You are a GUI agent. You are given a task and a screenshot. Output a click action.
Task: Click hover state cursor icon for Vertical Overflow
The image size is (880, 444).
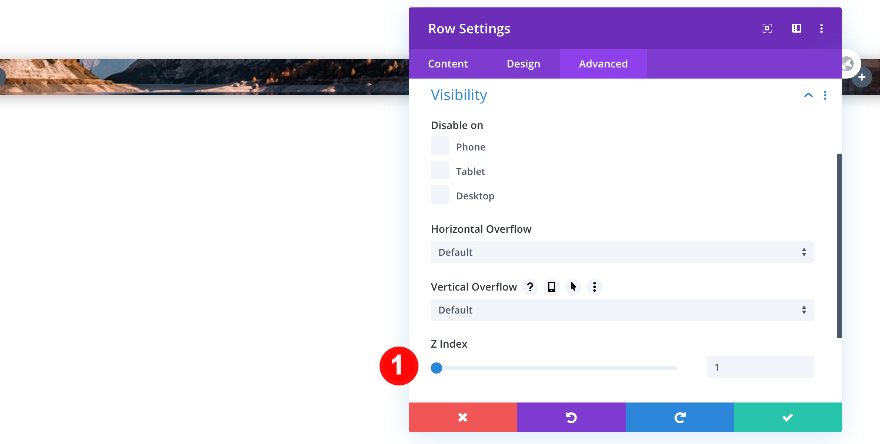click(573, 287)
